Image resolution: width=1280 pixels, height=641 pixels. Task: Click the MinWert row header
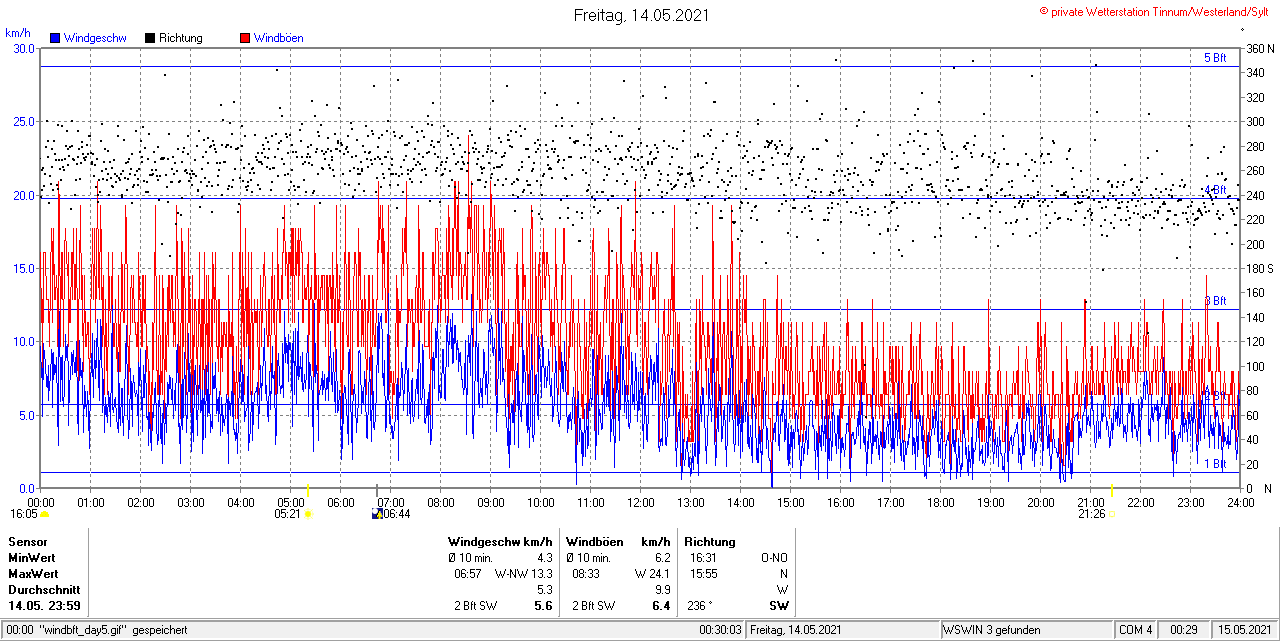click(x=32, y=558)
